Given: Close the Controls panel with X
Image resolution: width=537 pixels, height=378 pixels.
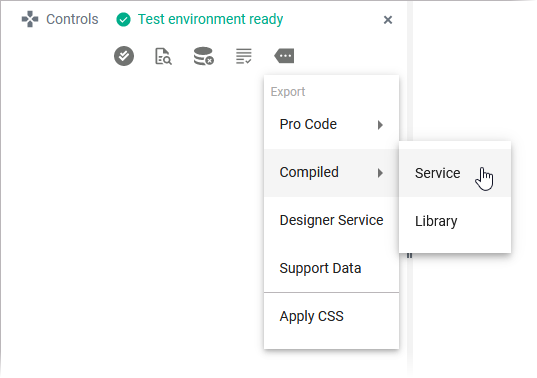Looking at the screenshot, I should click(388, 20).
